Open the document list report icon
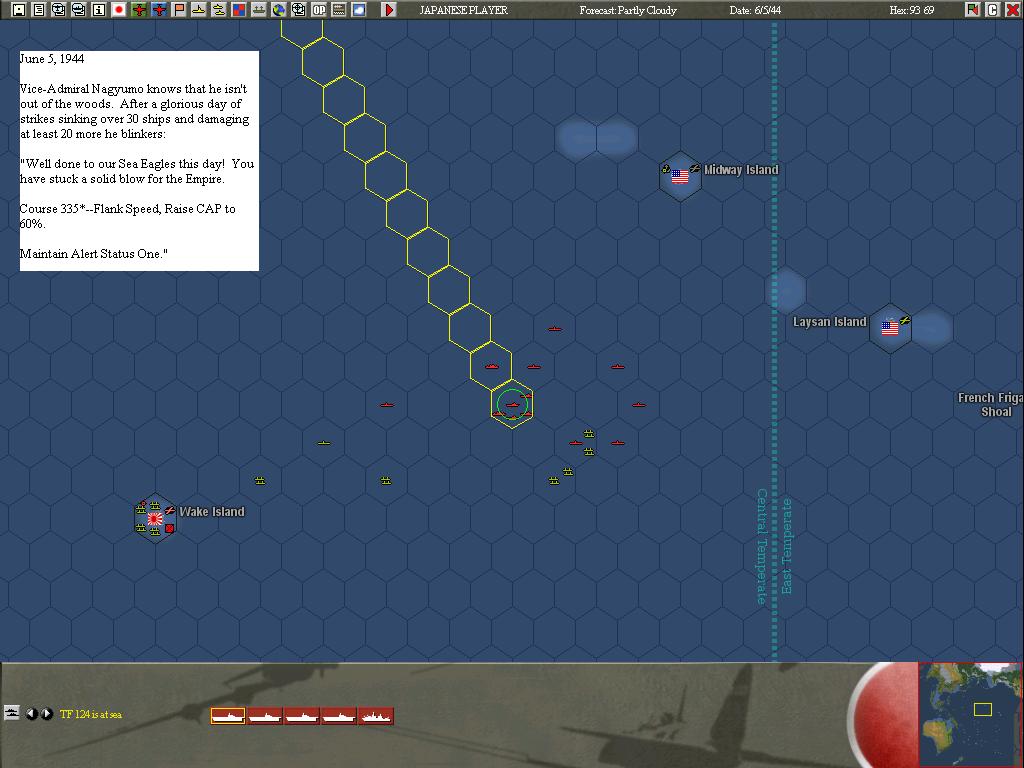Image resolution: width=1024 pixels, height=768 pixels. click(39, 10)
